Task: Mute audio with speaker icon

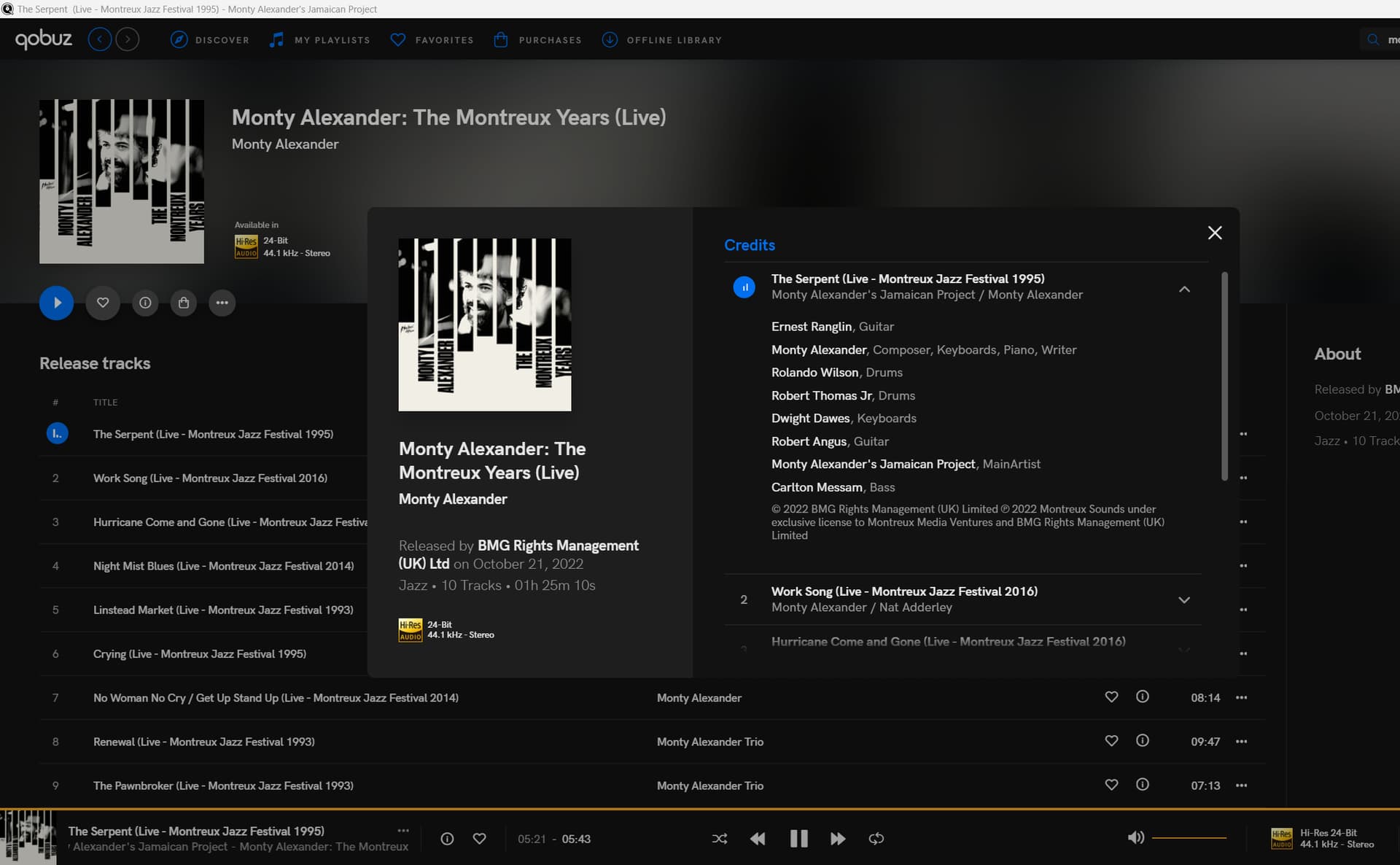Action: click(x=1135, y=837)
